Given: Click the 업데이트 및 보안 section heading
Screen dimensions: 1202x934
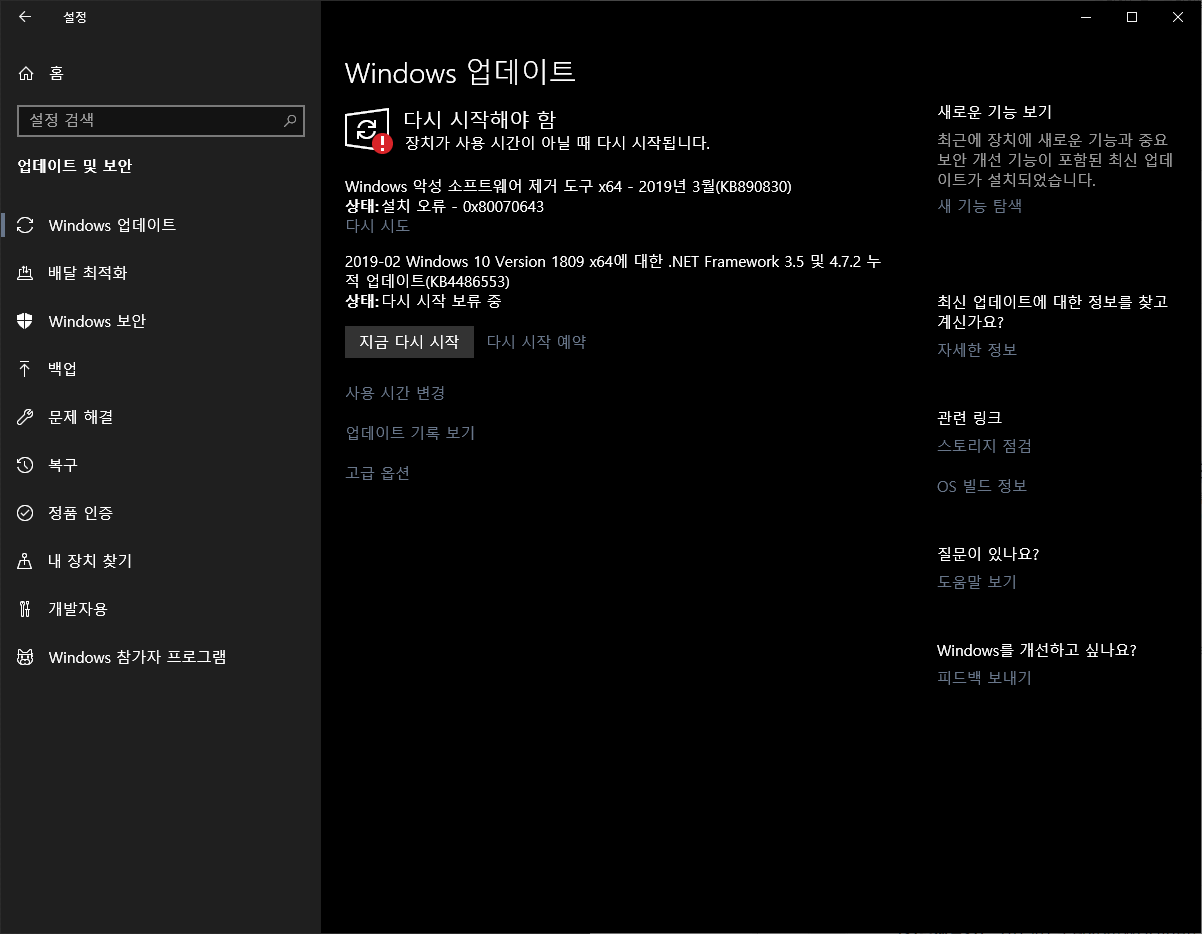Looking at the screenshot, I should (75, 166).
